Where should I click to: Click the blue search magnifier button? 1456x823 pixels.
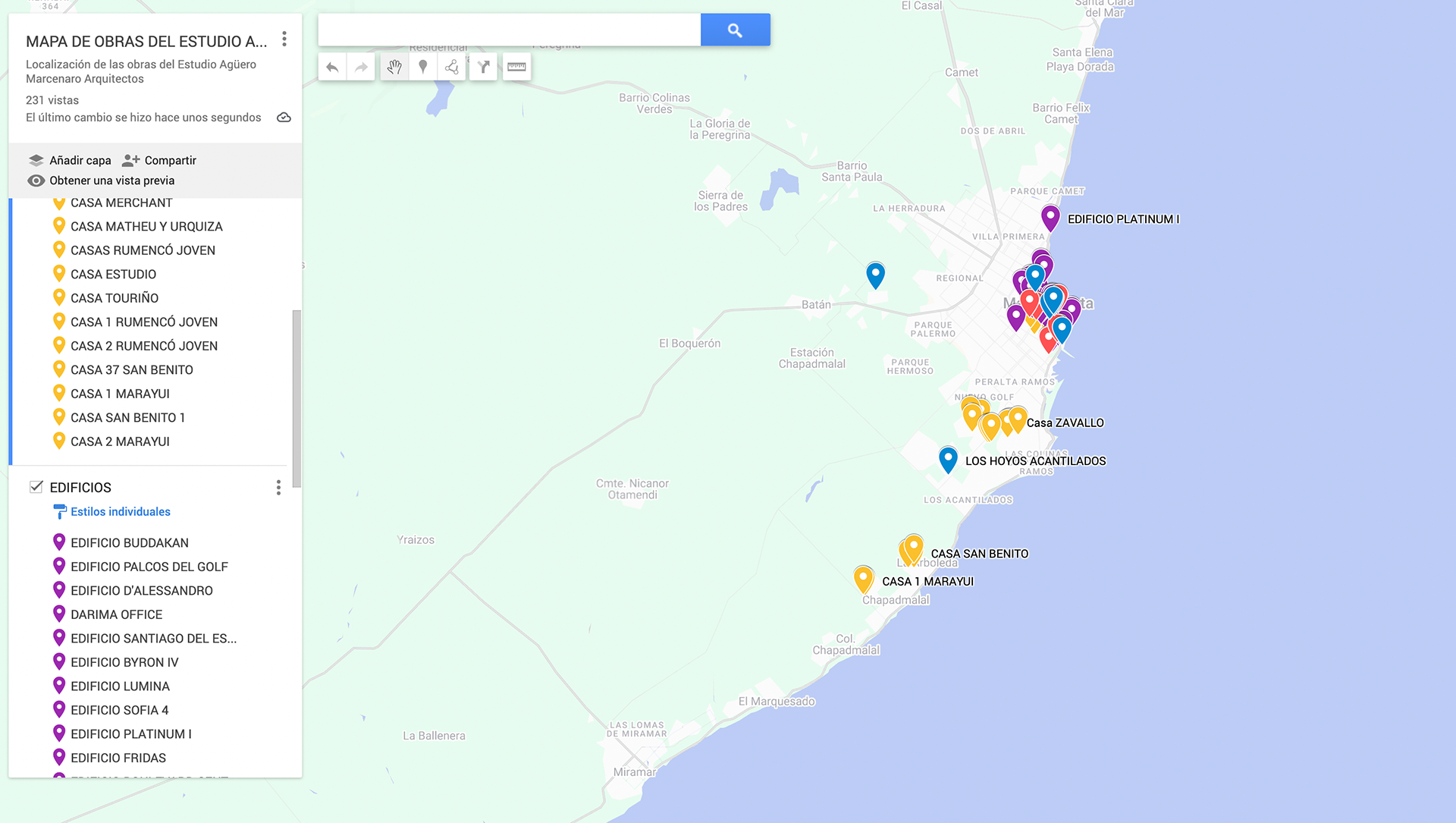(735, 30)
